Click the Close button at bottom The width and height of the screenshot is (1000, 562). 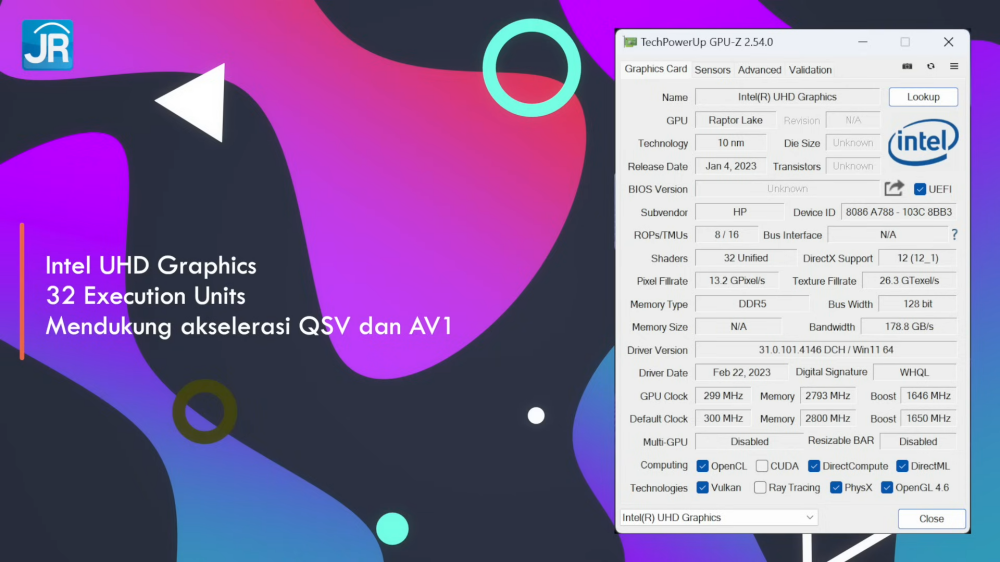[x=931, y=519]
